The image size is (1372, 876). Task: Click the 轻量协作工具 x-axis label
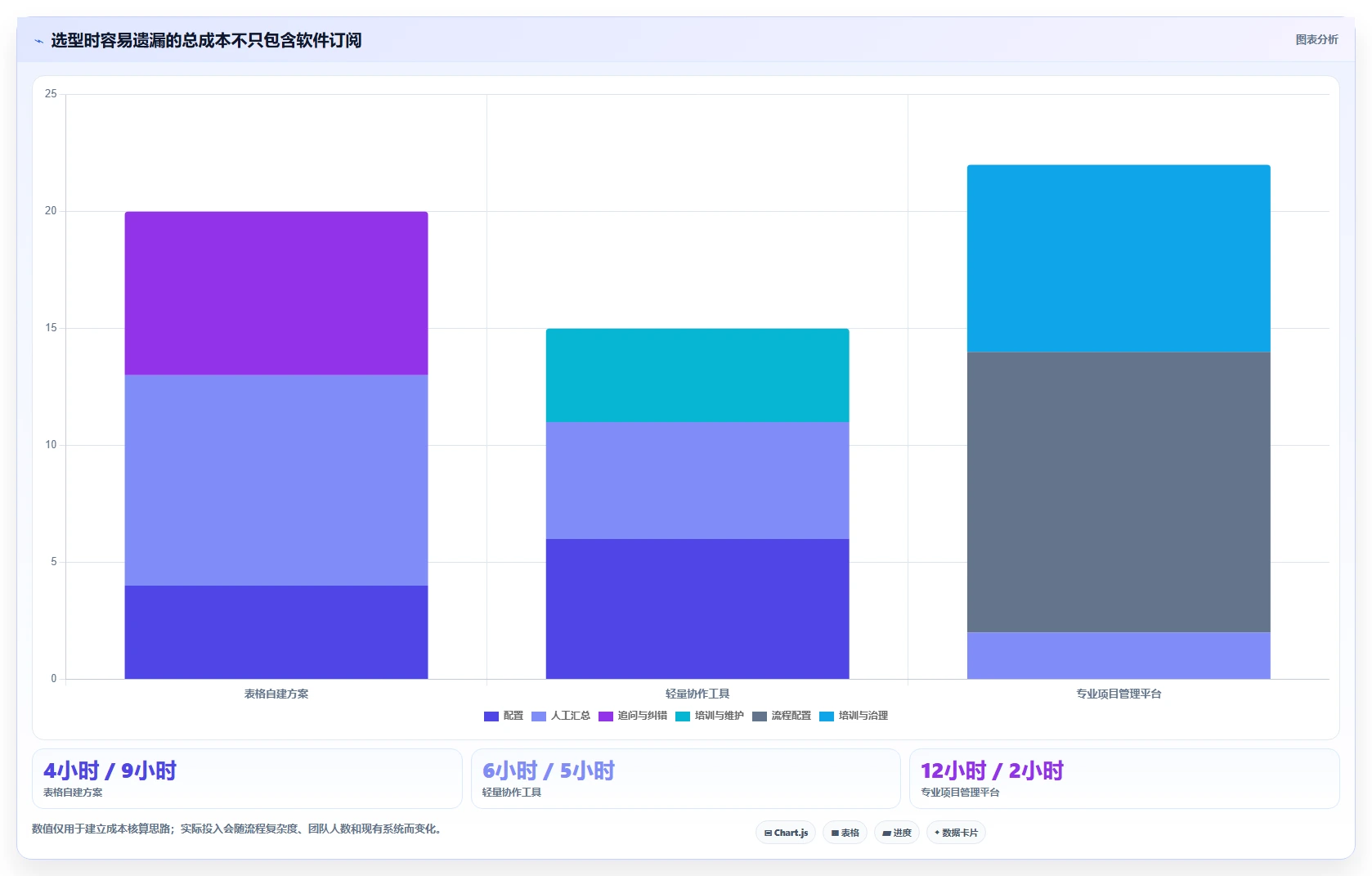[697, 694]
